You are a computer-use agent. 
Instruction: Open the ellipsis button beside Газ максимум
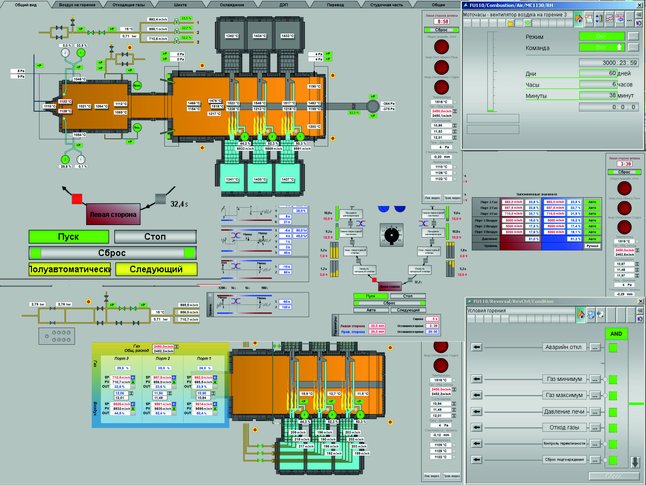click(595, 395)
